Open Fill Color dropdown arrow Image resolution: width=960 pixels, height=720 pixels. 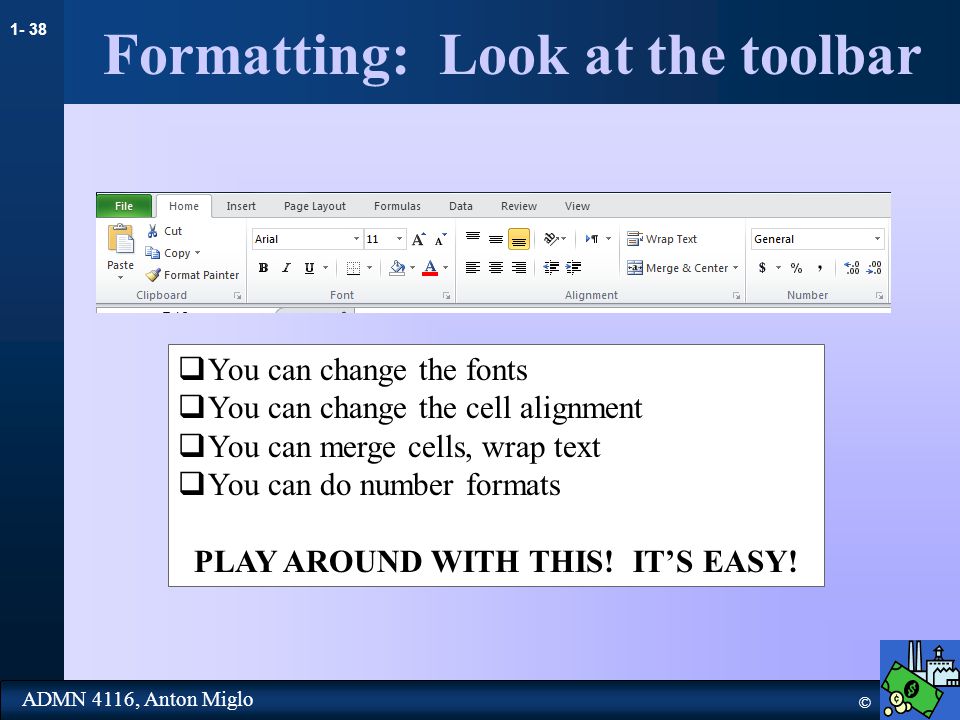413,268
